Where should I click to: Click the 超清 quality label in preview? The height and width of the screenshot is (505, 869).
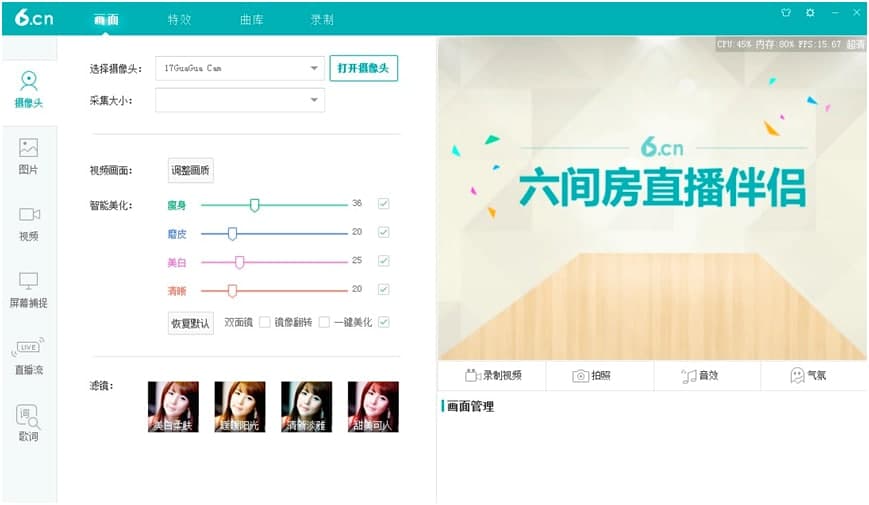pos(856,44)
